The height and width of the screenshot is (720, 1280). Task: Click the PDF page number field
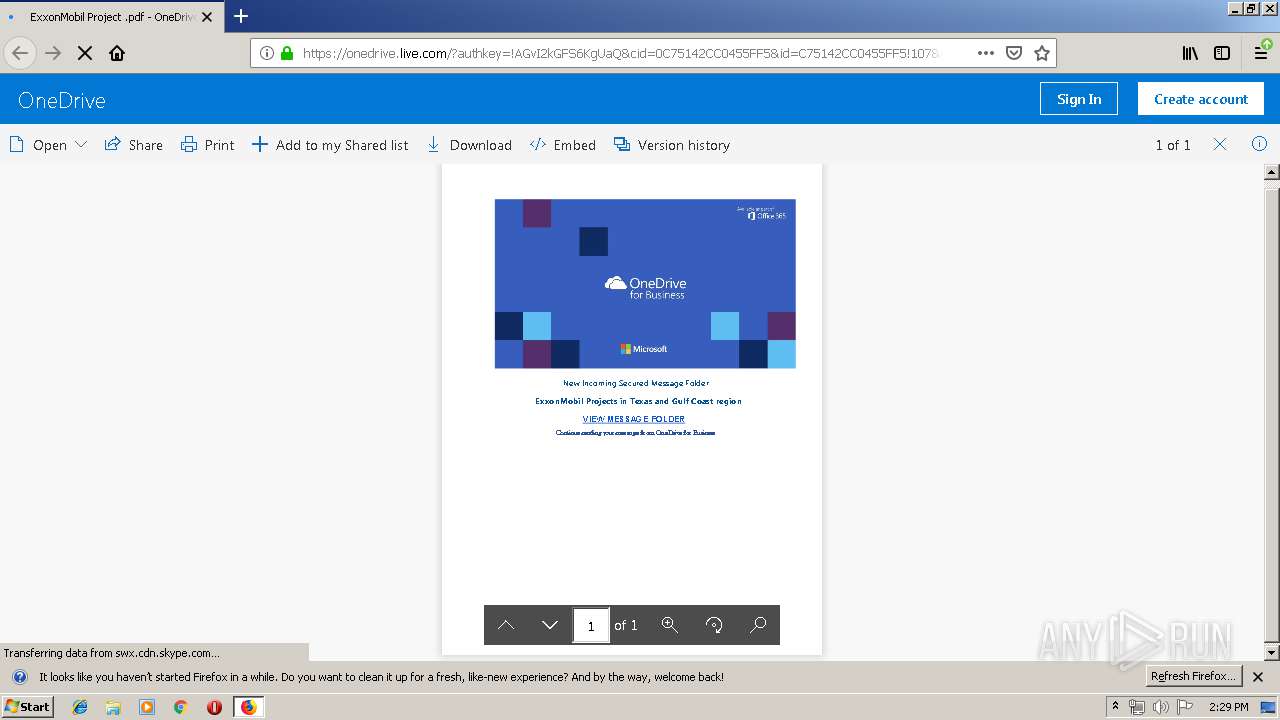click(591, 625)
